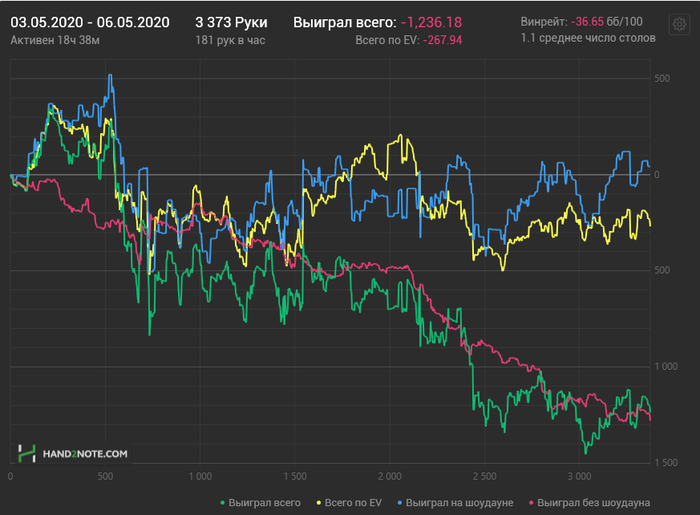This screenshot has height=515, width=700.
Task: Click the y-axis label 1 500
Action: (x=666, y=463)
